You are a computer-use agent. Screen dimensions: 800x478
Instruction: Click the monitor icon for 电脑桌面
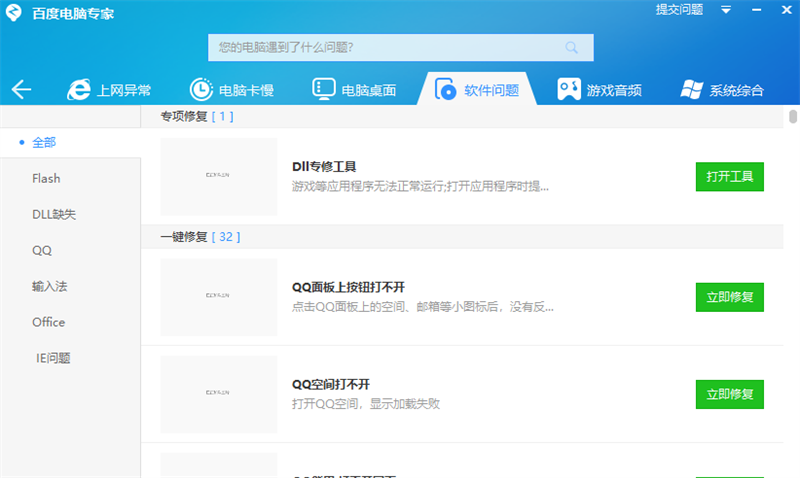(x=323, y=89)
